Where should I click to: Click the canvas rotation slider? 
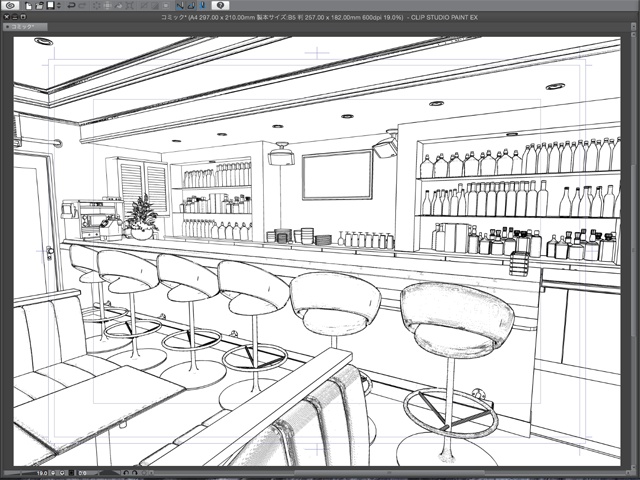click(x=109, y=473)
